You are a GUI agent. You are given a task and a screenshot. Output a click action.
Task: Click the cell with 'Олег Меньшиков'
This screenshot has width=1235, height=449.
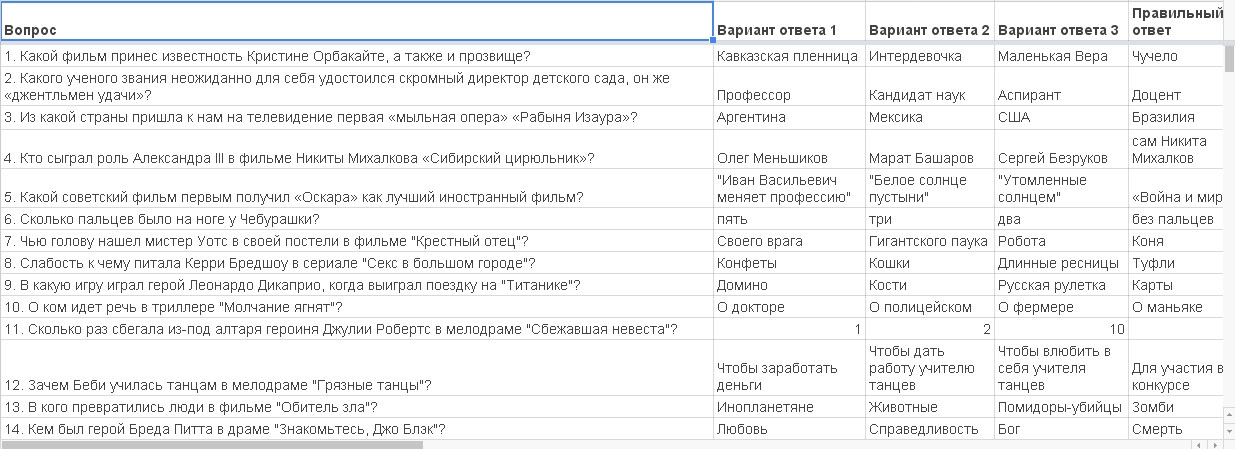coord(789,149)
